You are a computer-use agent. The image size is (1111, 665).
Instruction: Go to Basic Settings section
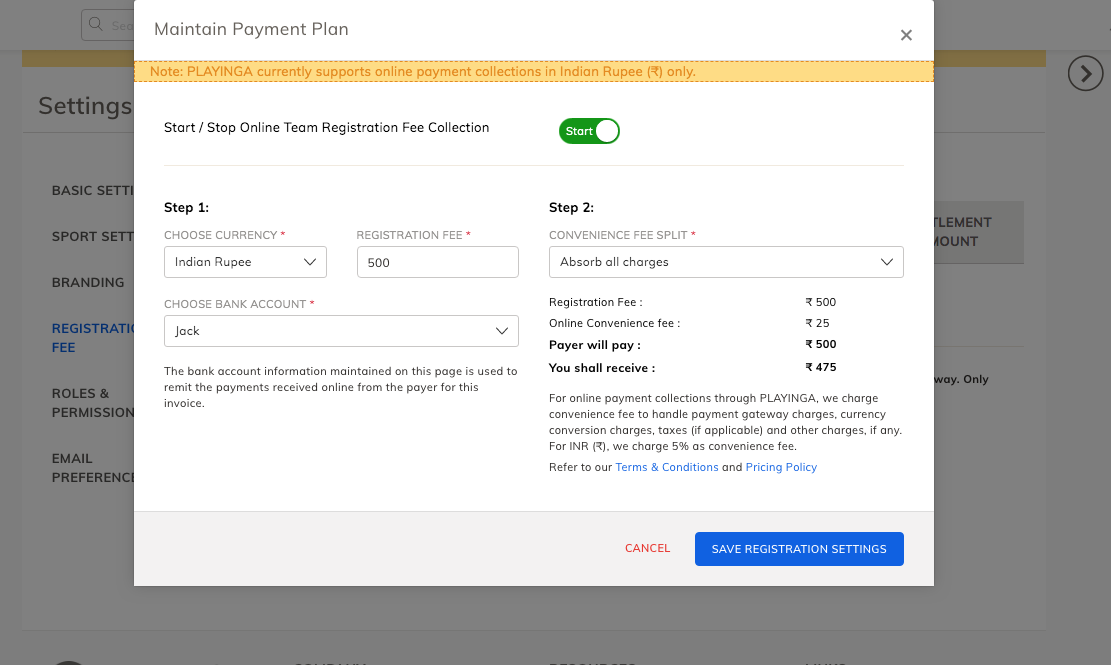point(92,190)
